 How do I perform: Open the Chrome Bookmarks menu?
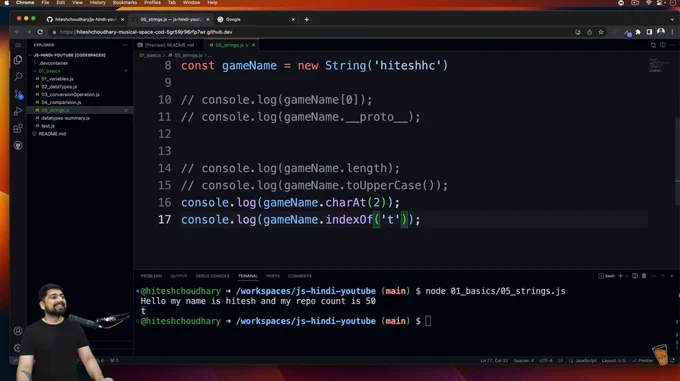[x=124, y=3]
